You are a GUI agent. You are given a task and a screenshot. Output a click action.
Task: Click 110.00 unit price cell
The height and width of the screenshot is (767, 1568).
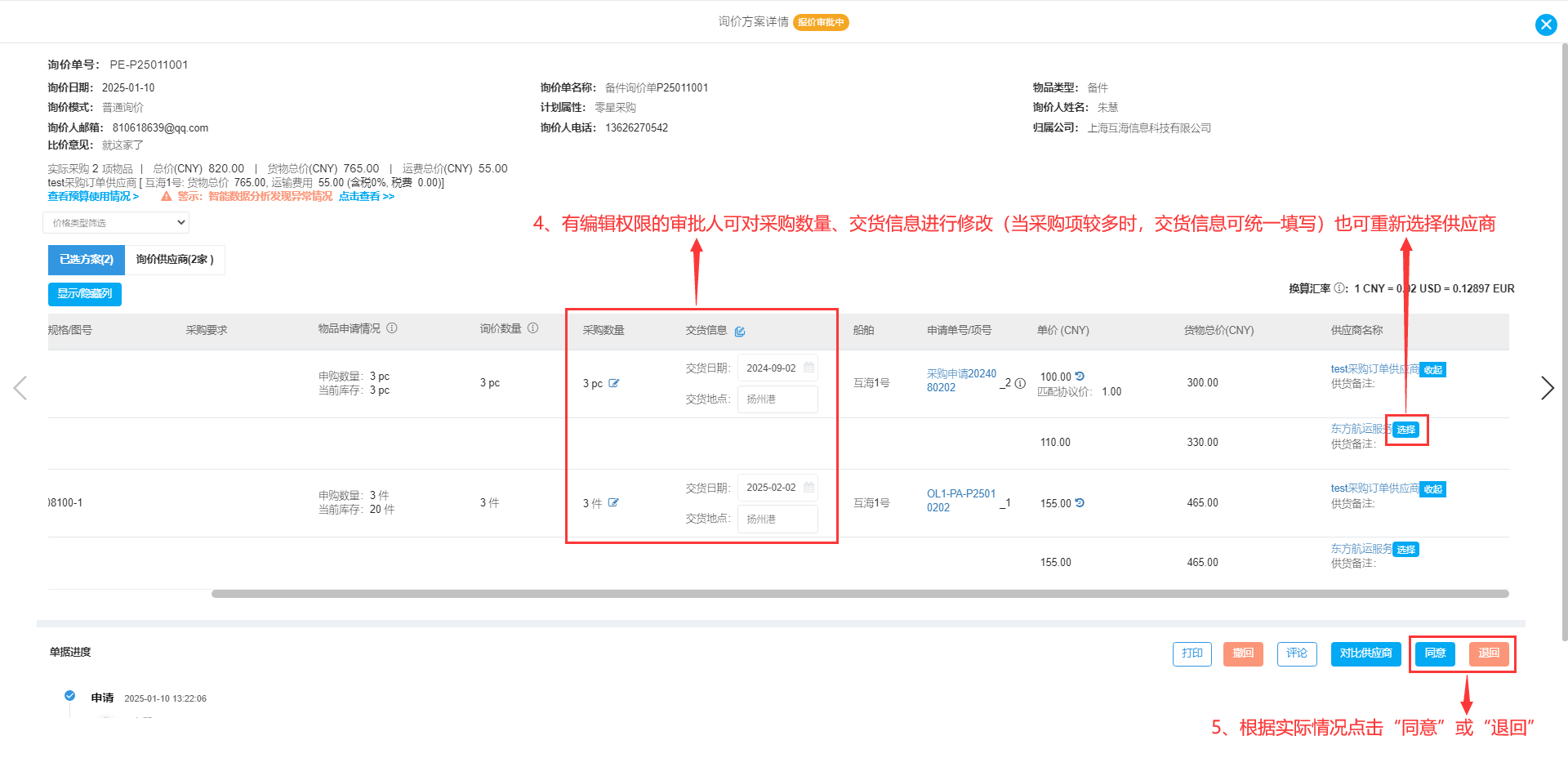(1055, 443)
